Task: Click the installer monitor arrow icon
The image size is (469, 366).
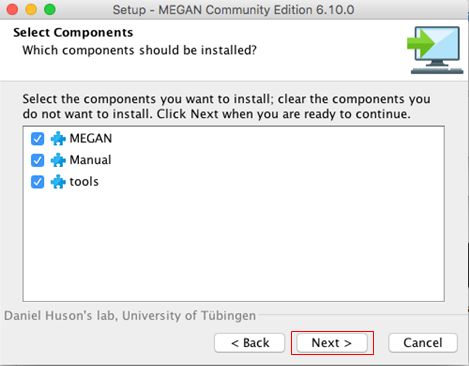Action: click(x=435, y=50)
